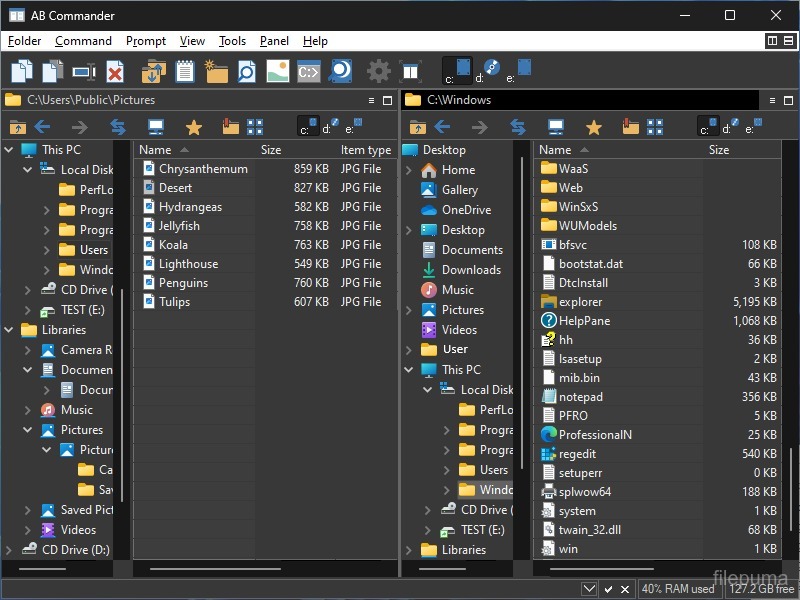Click the swap arrows icon in right panel
This screenshot has height=600, width=800.
click(517, 127)
